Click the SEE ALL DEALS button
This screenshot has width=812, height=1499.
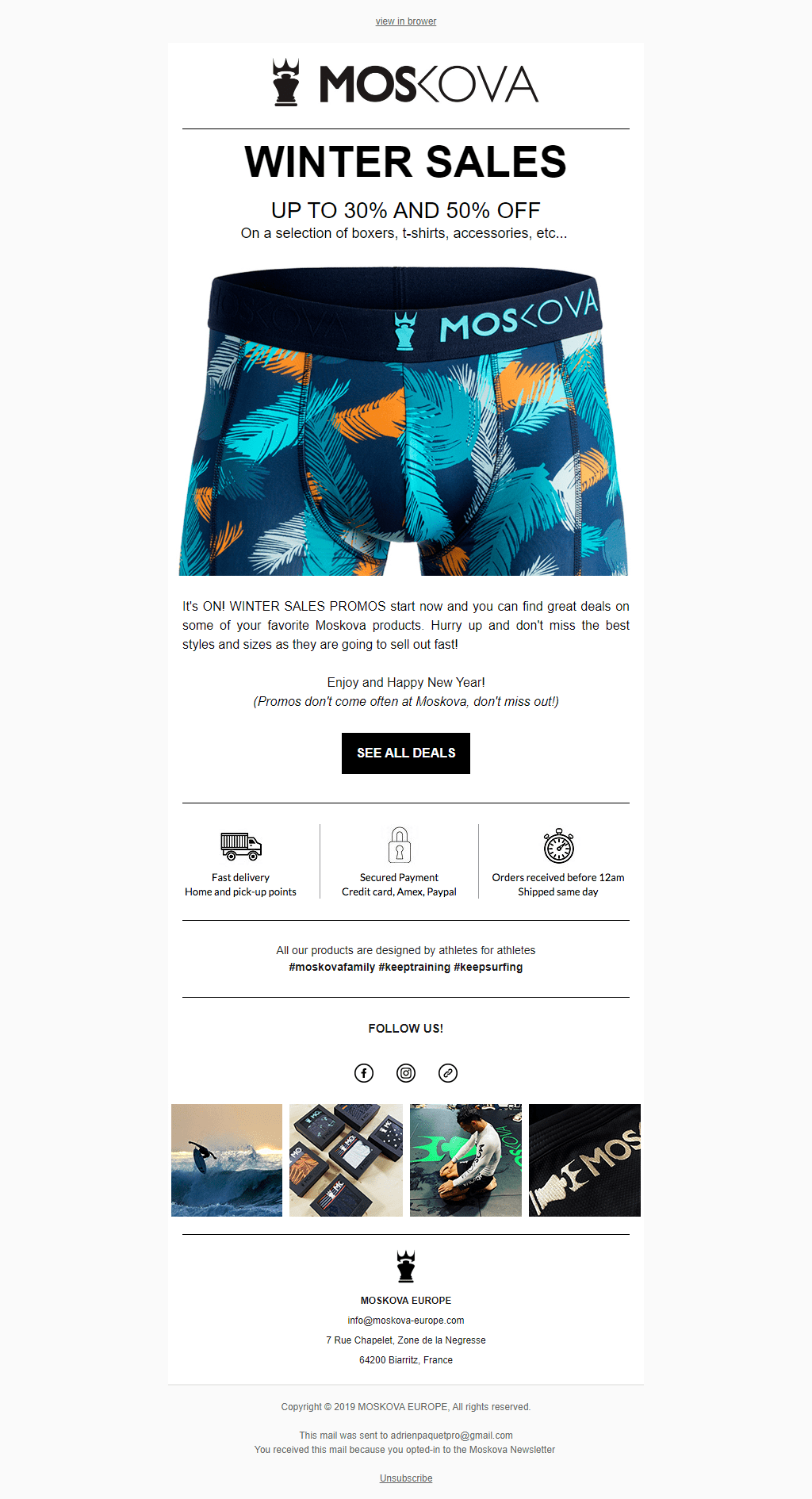406,753
